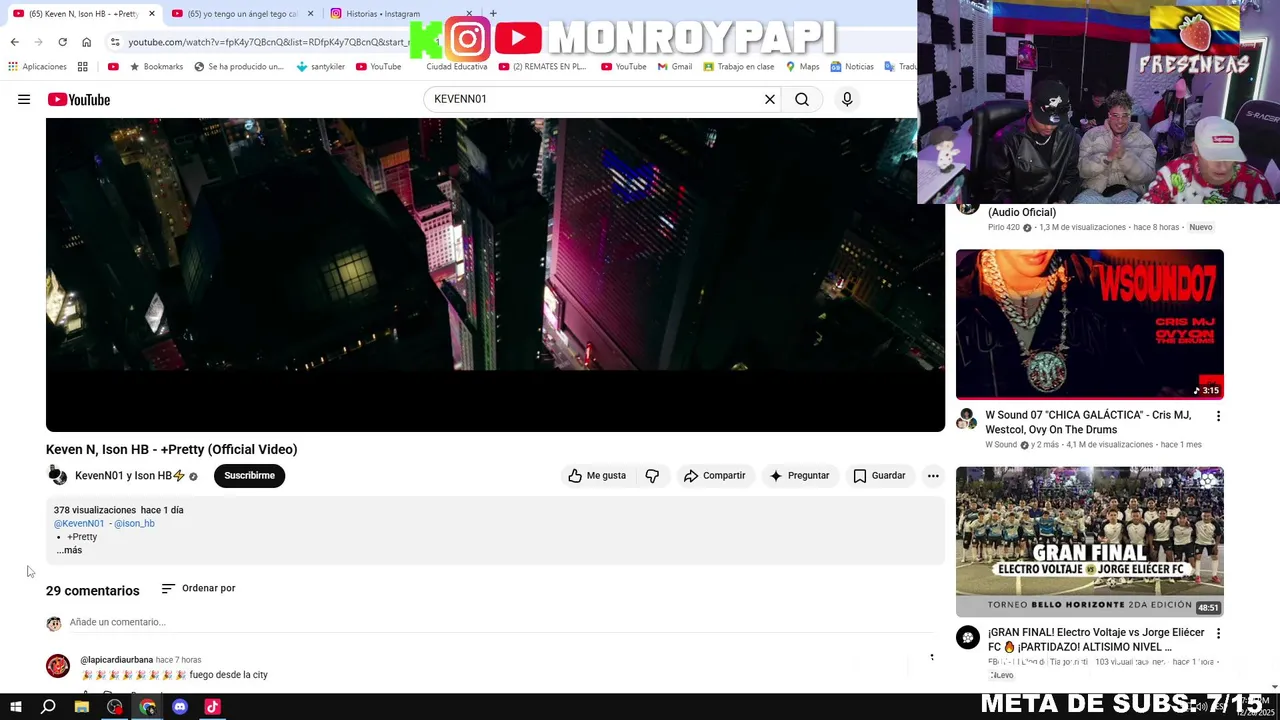Open @lapicardiaurbana commenter profile

pos(116,660)
